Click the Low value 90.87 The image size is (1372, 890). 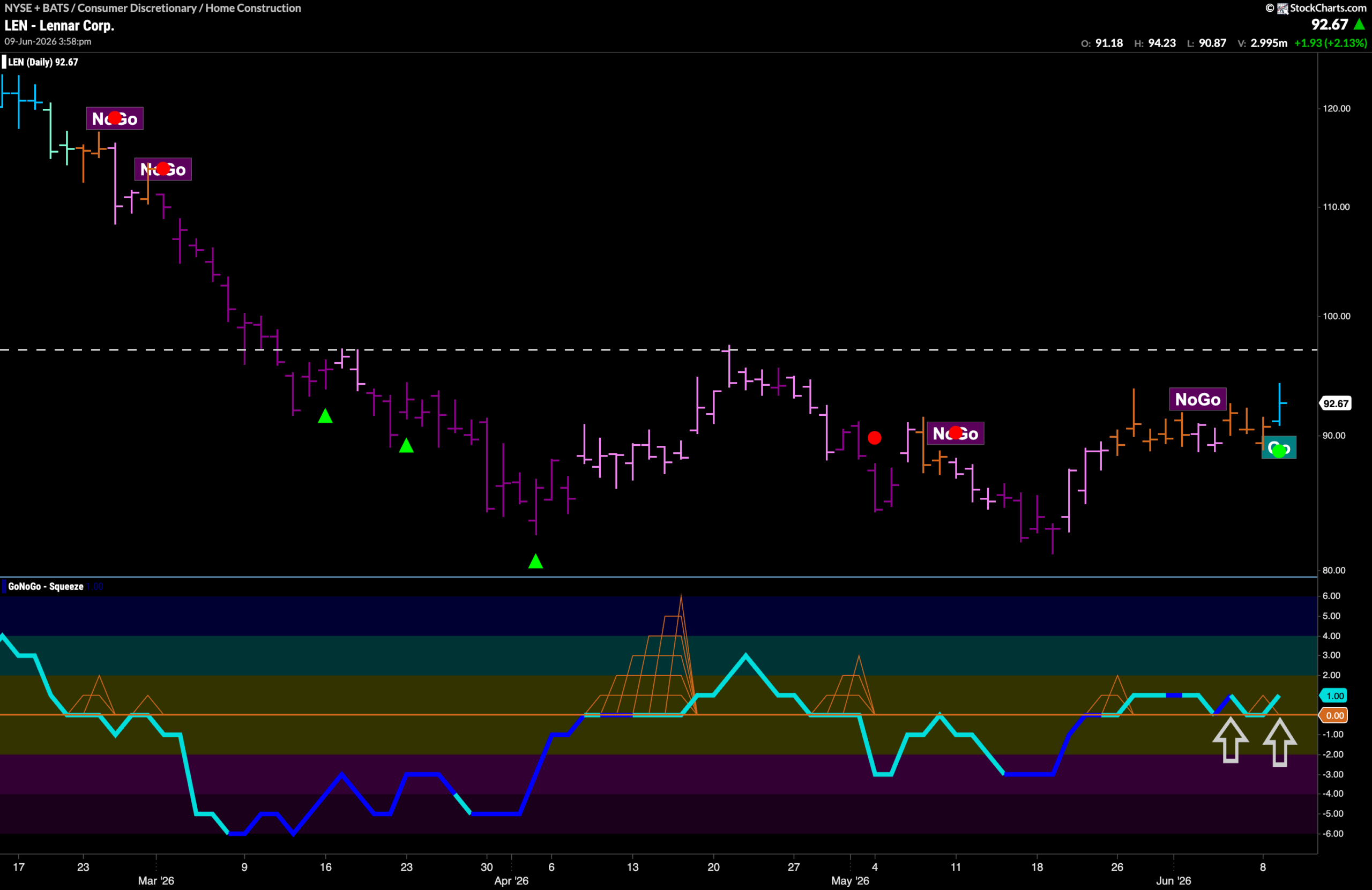(1212, 43)
